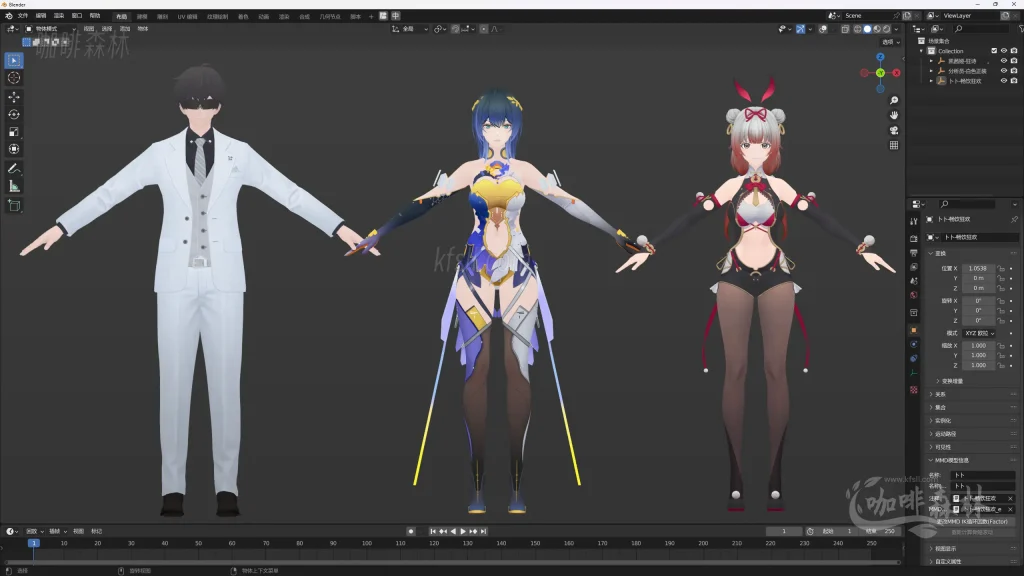Open the checkered Texture properties tab

tap(914, 390)
